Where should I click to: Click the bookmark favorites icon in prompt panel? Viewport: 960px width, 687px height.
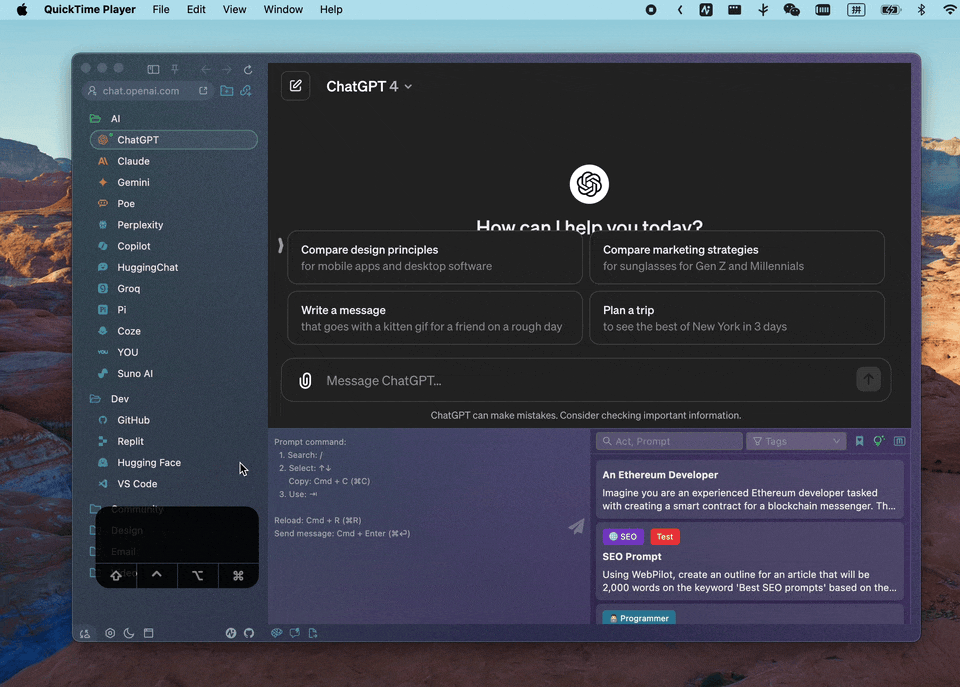[x=860, y=441]
